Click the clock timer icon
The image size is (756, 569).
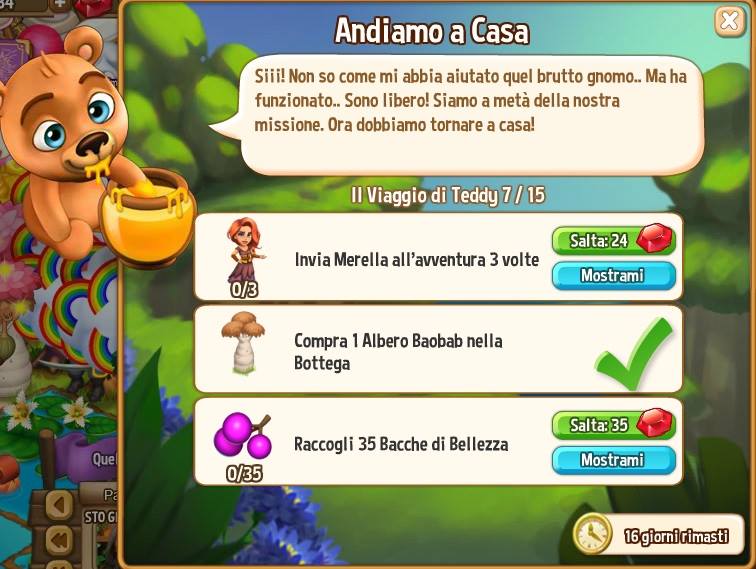(592, 534)
